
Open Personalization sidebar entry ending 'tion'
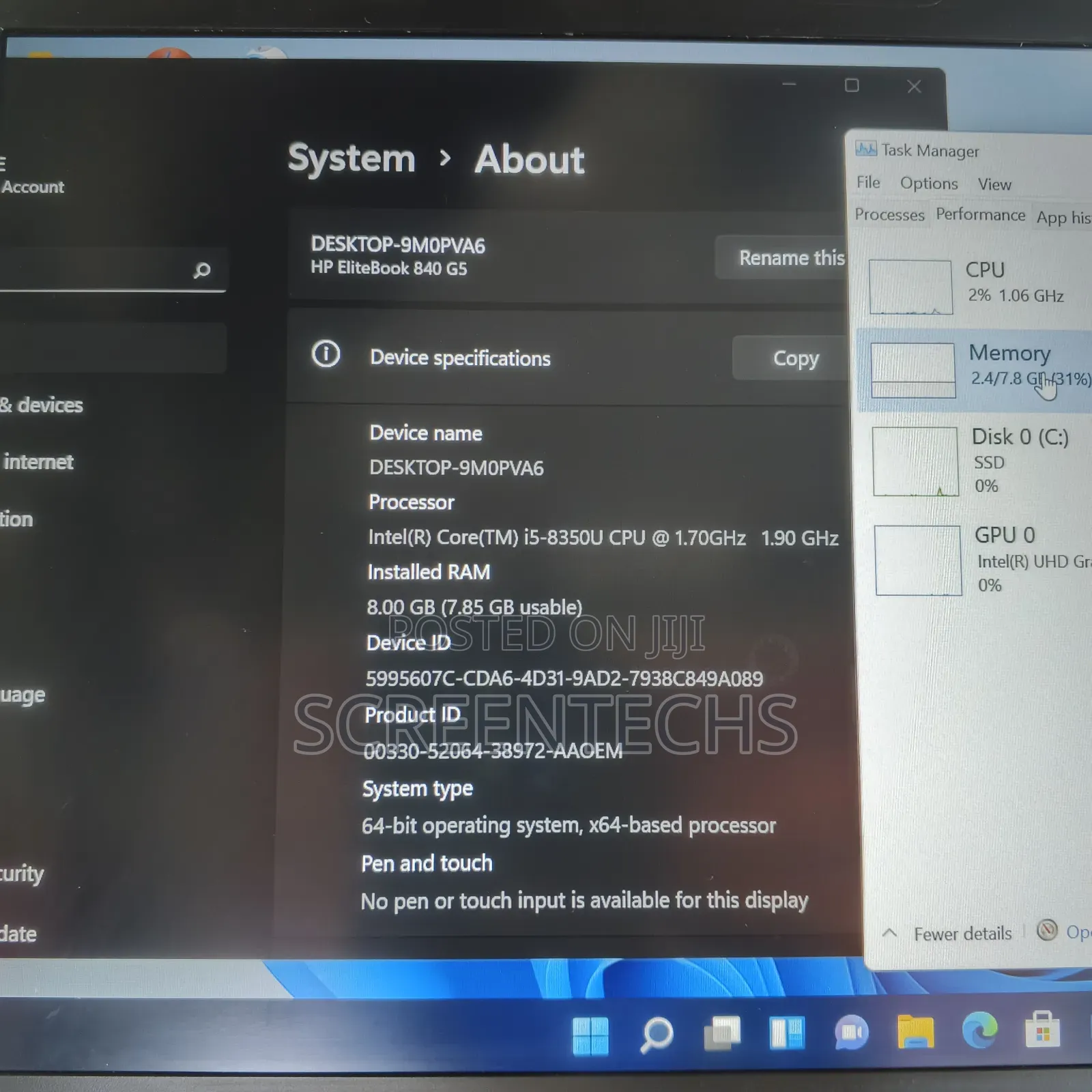coord(16,519)
